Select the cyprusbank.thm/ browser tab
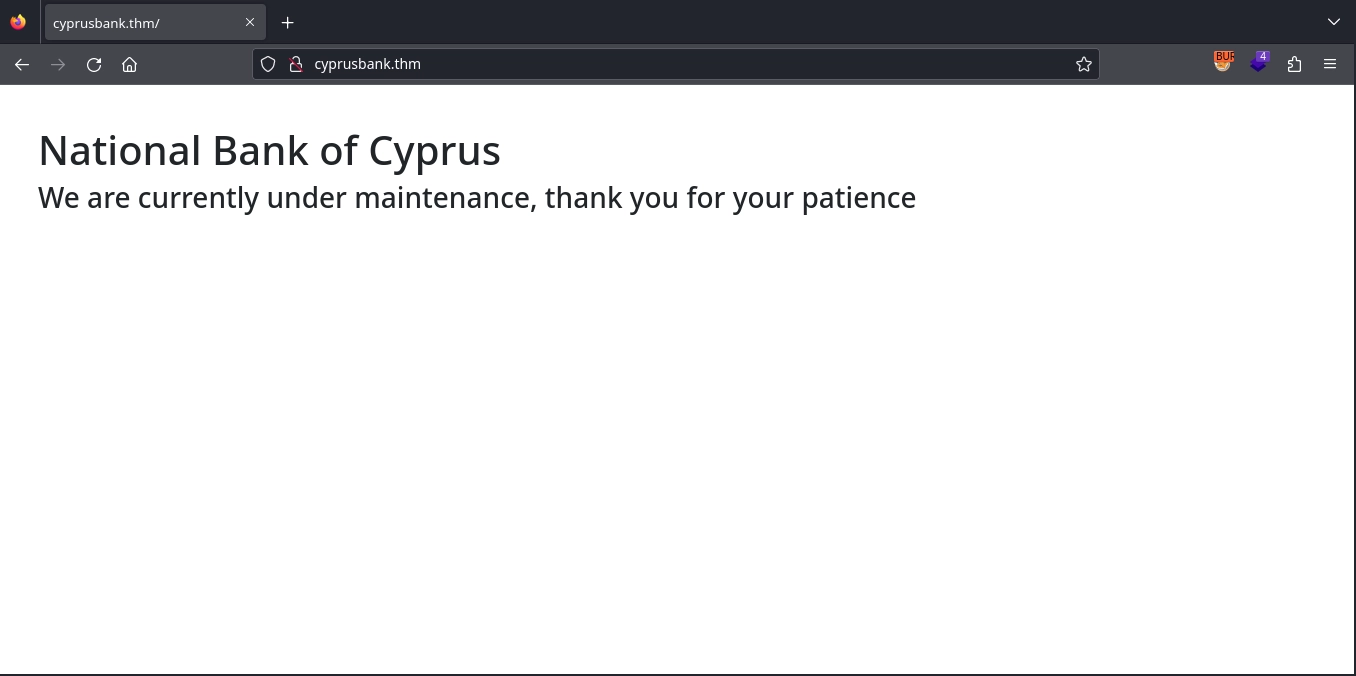This screenshot has width=1356, height=676. [x=140, y=22]
